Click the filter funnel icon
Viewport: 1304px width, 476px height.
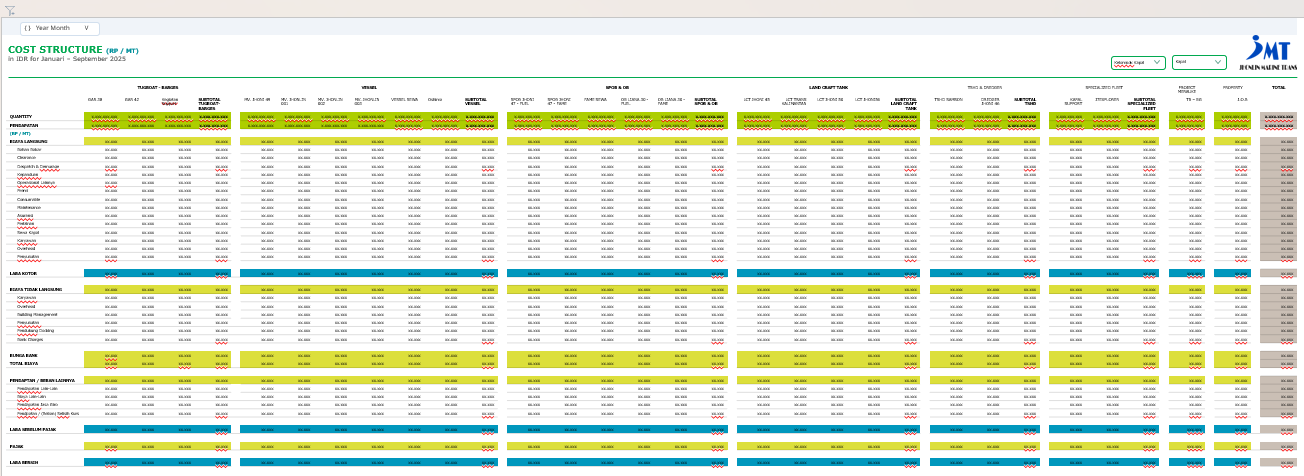11,10
